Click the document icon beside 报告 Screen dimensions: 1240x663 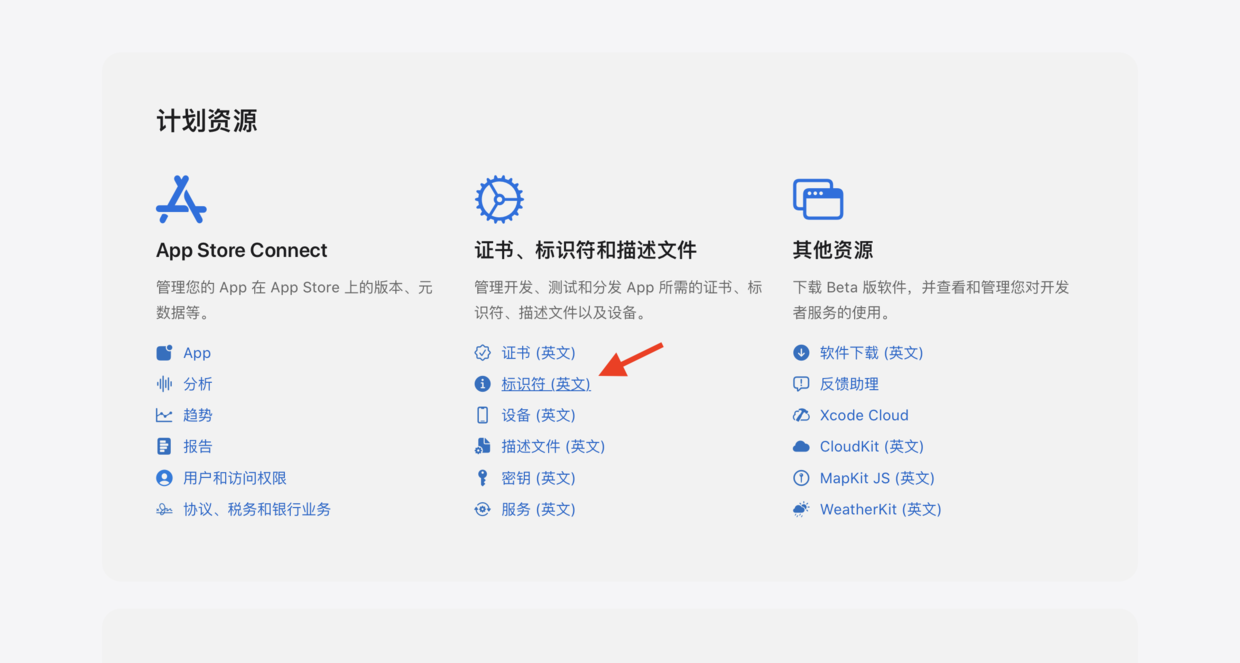[x=164, y=446]
